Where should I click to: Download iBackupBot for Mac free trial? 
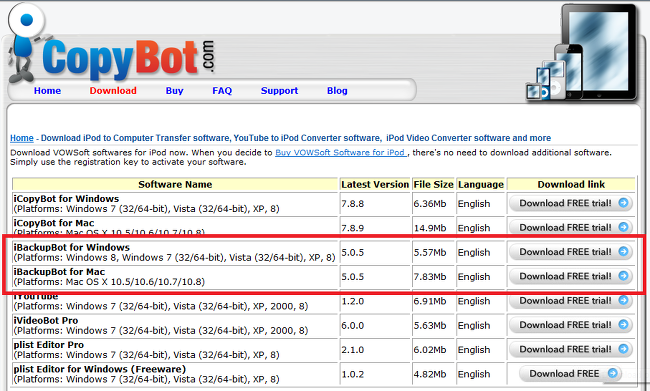pyautogui.click(x=571, y=276)
